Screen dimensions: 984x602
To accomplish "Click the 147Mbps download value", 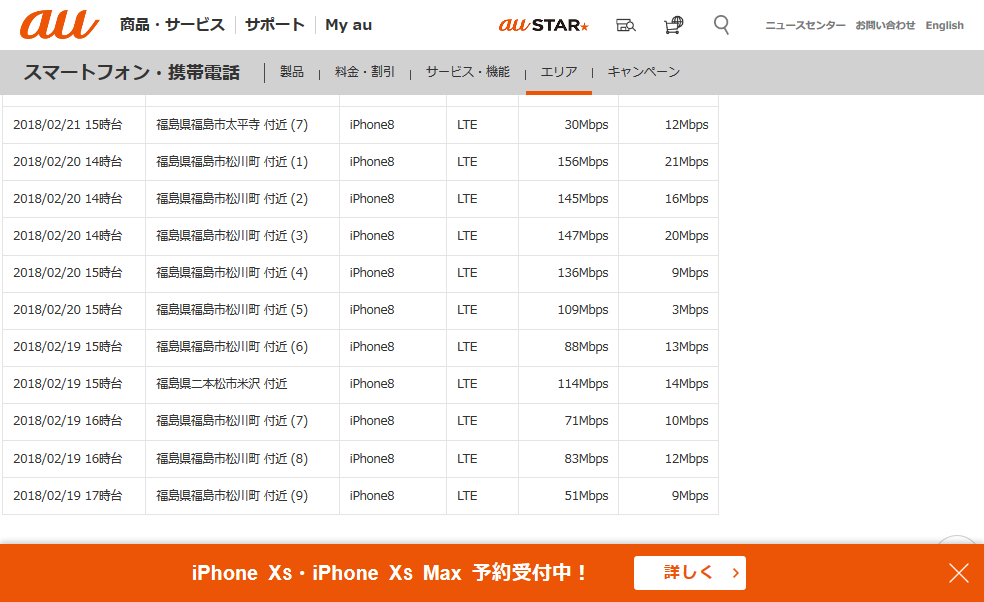I will (x=583, y=235).
